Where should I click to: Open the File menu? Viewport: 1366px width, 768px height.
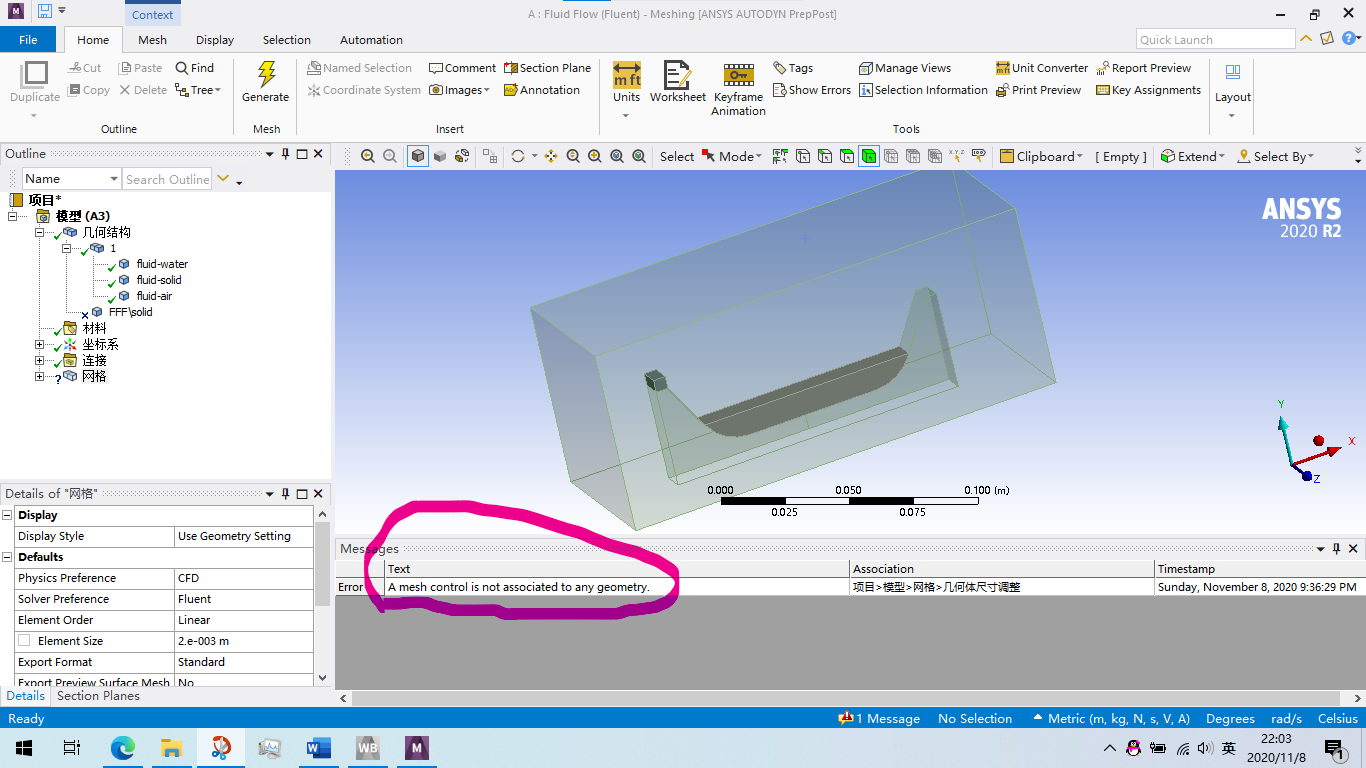point(28,40)
